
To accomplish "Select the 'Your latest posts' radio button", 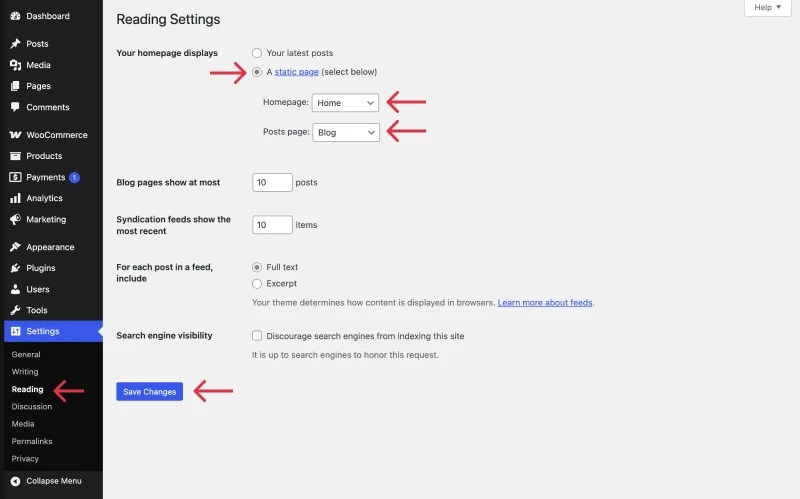I will [258, 53].
